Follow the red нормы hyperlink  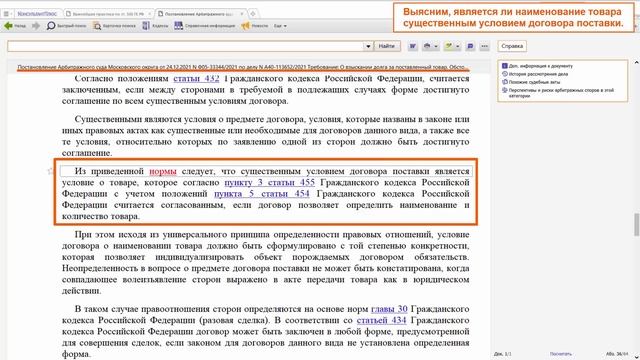coord(163,171)
